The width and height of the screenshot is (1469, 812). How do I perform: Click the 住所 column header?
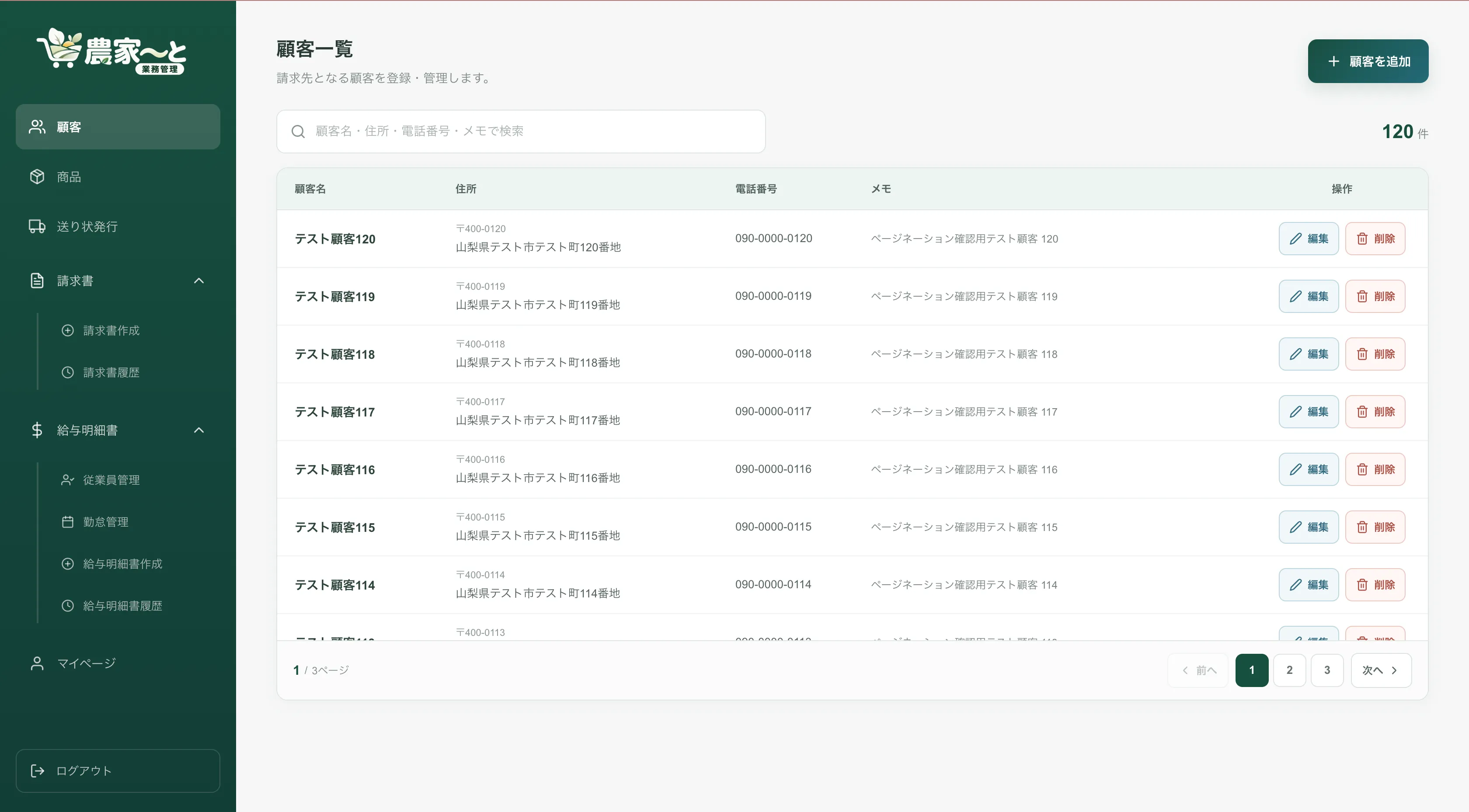[466, 189]
